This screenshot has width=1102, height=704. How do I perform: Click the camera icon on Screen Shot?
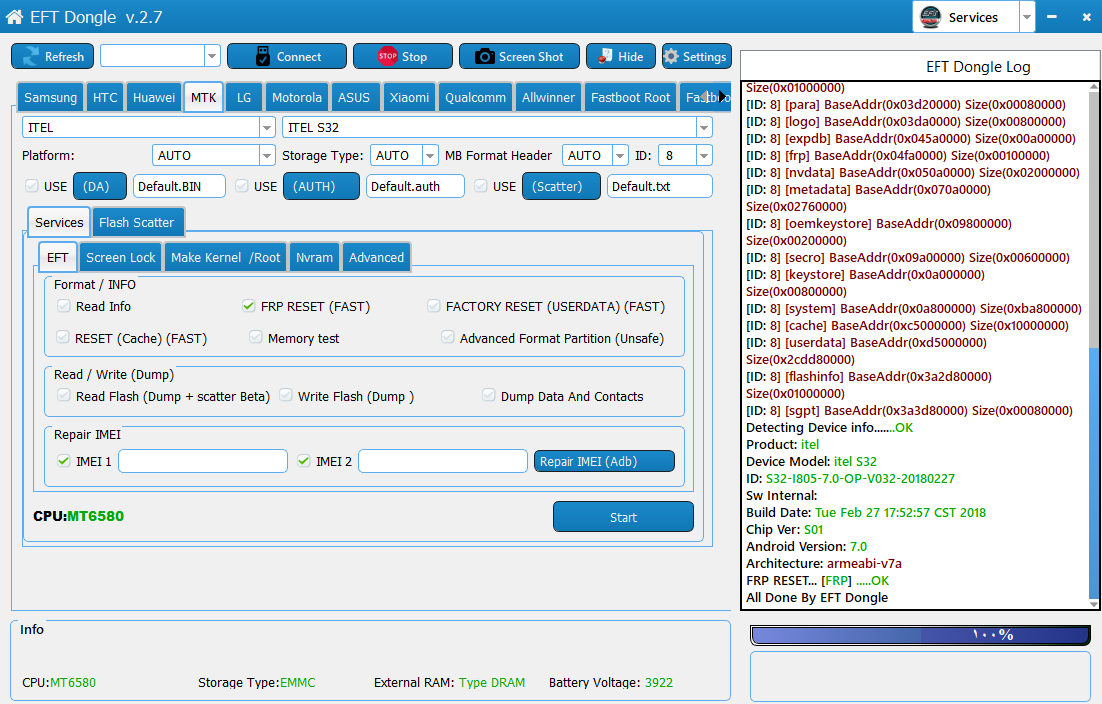coord(484,56)
